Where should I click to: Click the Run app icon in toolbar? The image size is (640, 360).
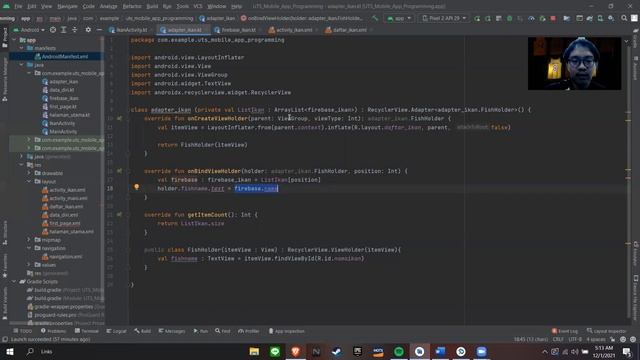(477, 18)
